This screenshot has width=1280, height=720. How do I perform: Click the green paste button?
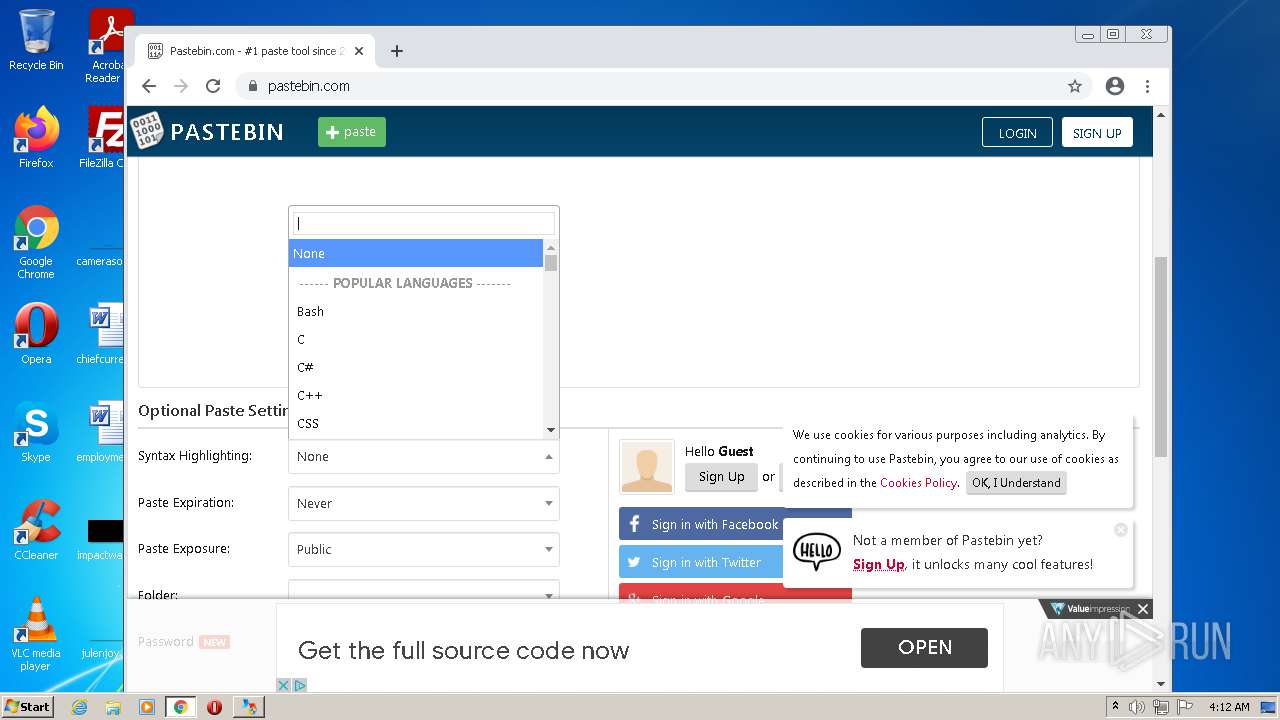352,132
